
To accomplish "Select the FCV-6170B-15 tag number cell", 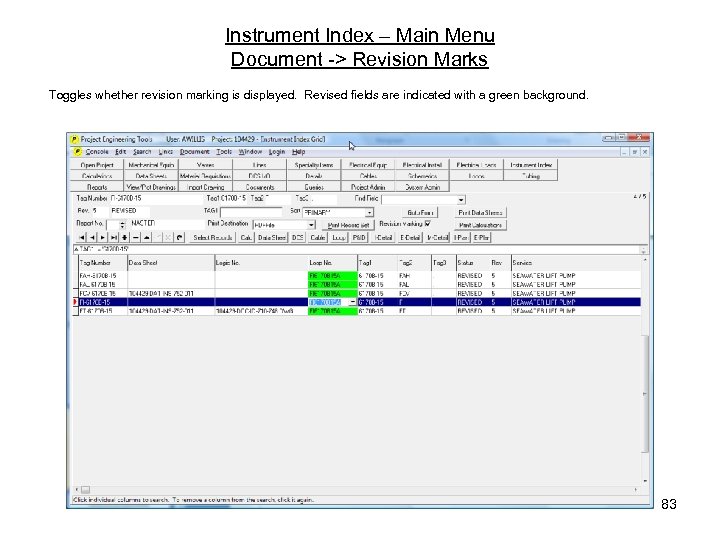I will [102, 293].
